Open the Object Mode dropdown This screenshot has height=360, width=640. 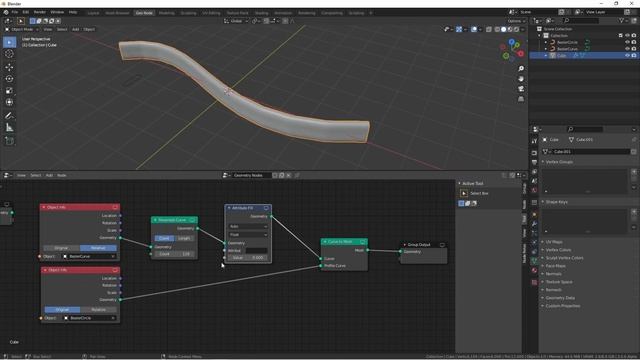point(22,29)
